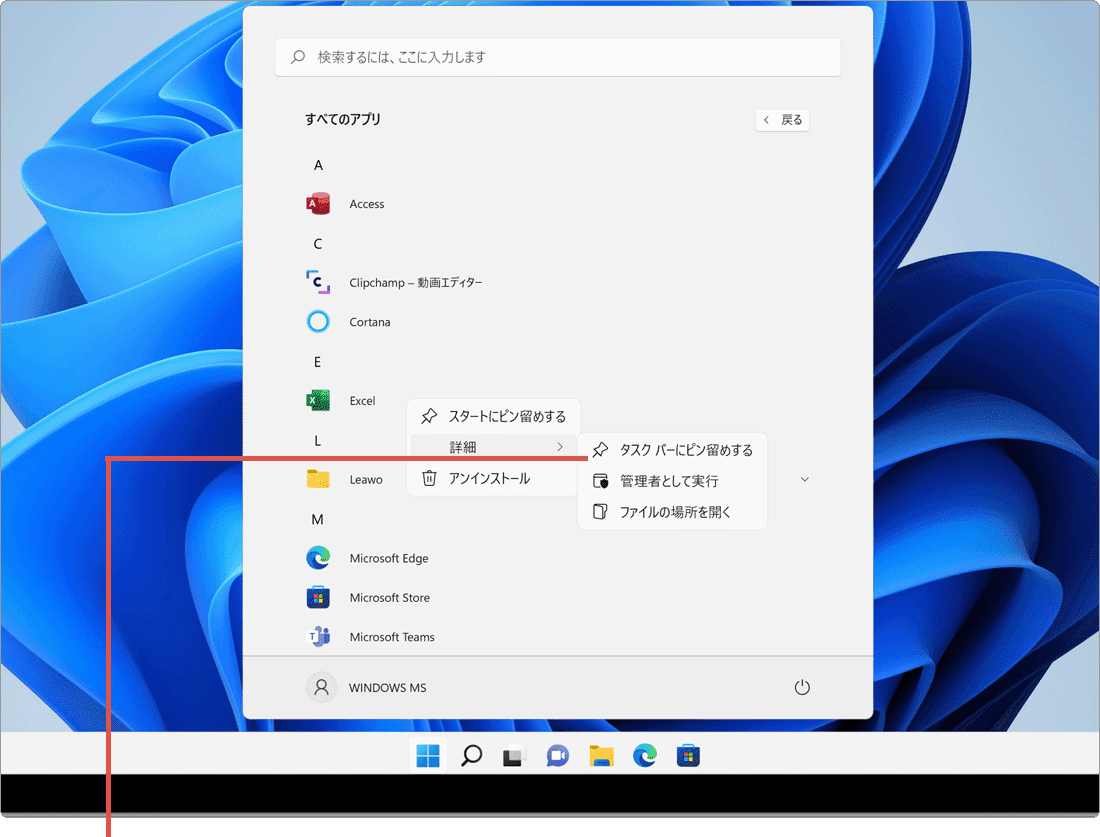Expand the Leawo folder chevron
Image resolution: width=1100 pixels, height=837 pixels.
[x=805, y=479]
